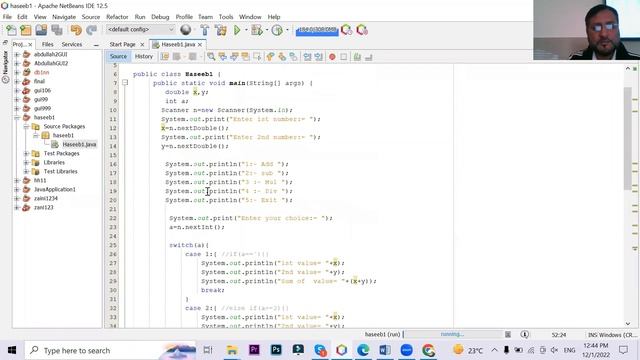
Task: Click the notifications icon in status bar
Action: [x=525, y=334]
